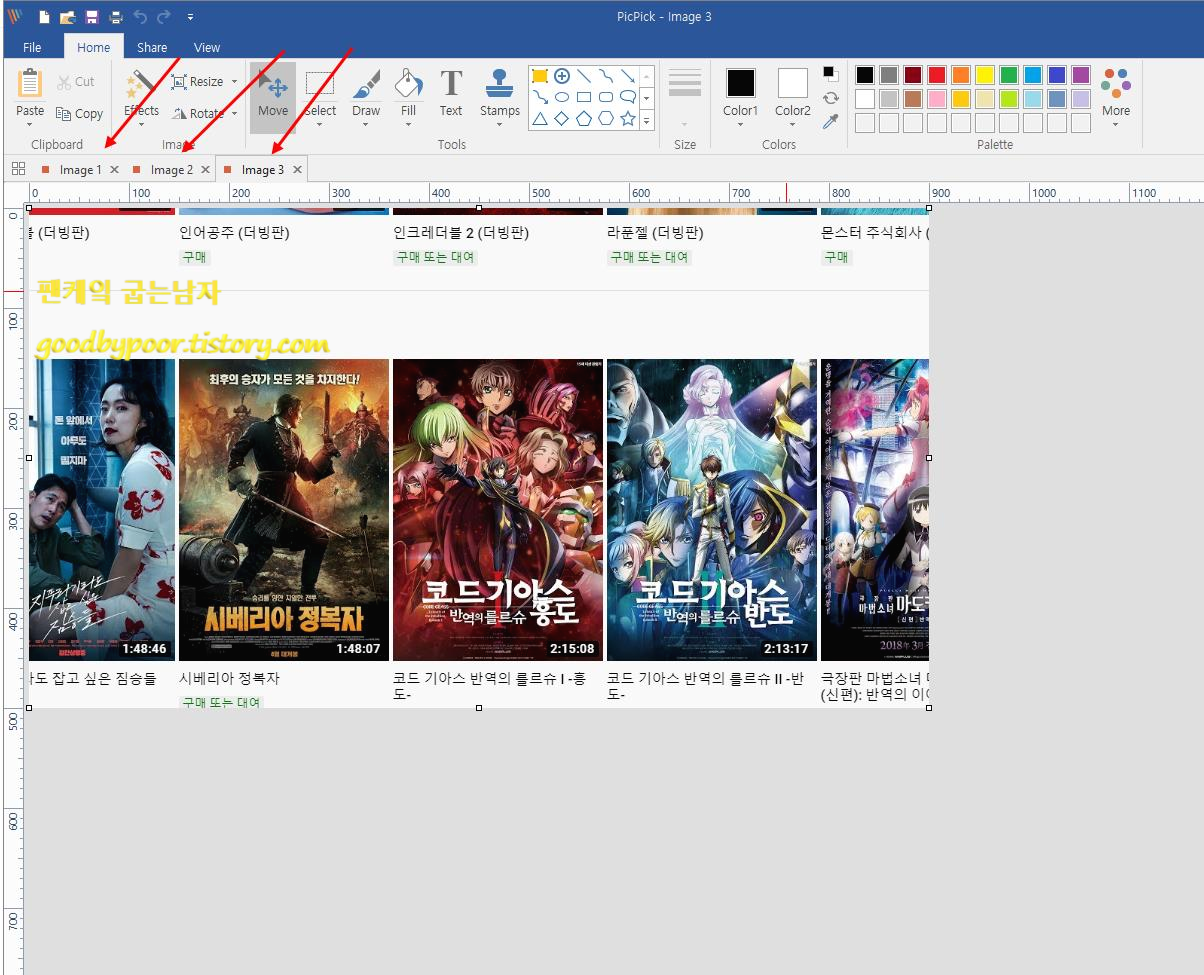Switch to the Home ribbon tab
Image resolution: width=1204 pixels, height=975 pixels.
(94, 47)
